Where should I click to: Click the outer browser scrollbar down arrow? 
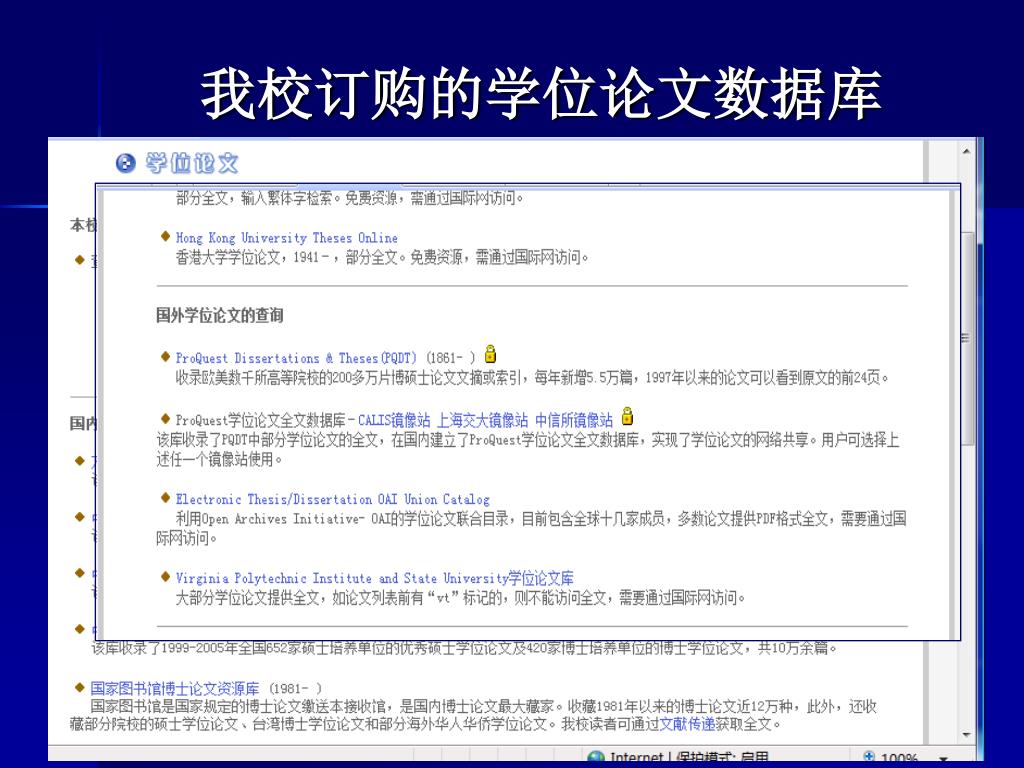pos(967,735)
